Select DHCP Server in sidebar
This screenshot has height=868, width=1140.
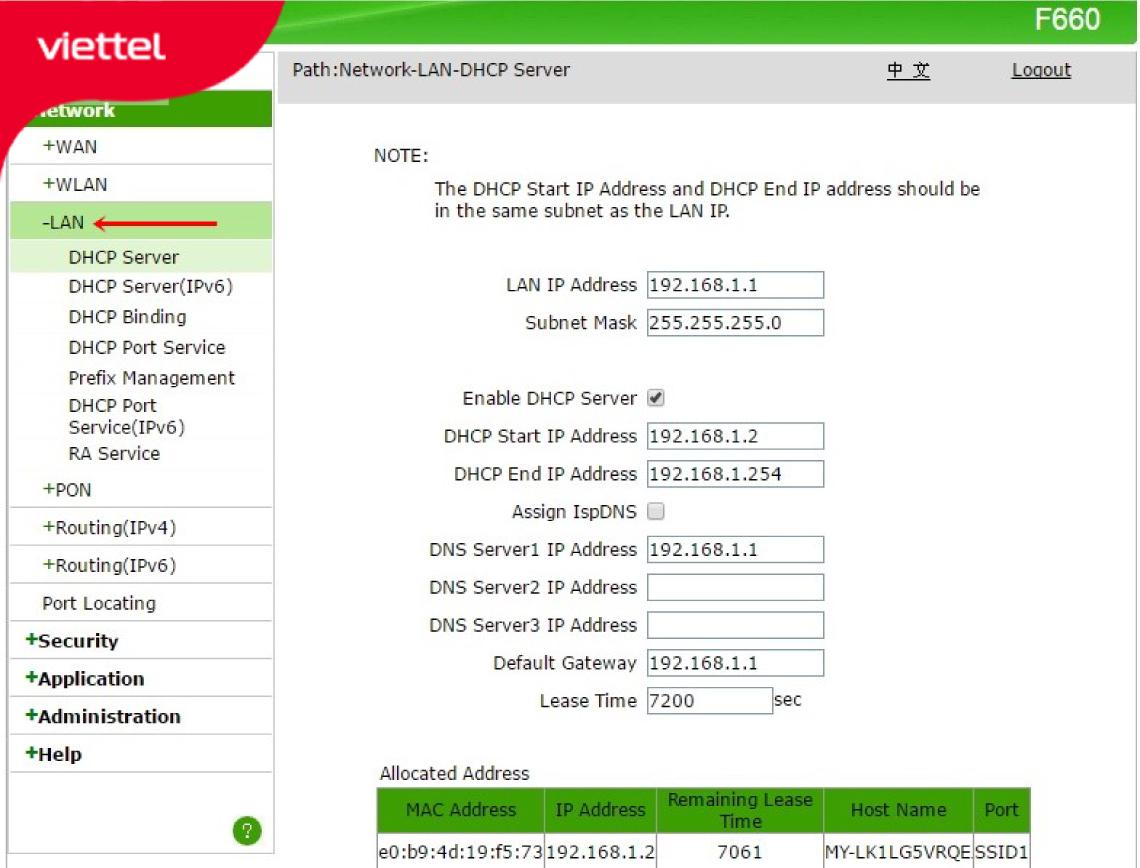[x=124, y=257]
